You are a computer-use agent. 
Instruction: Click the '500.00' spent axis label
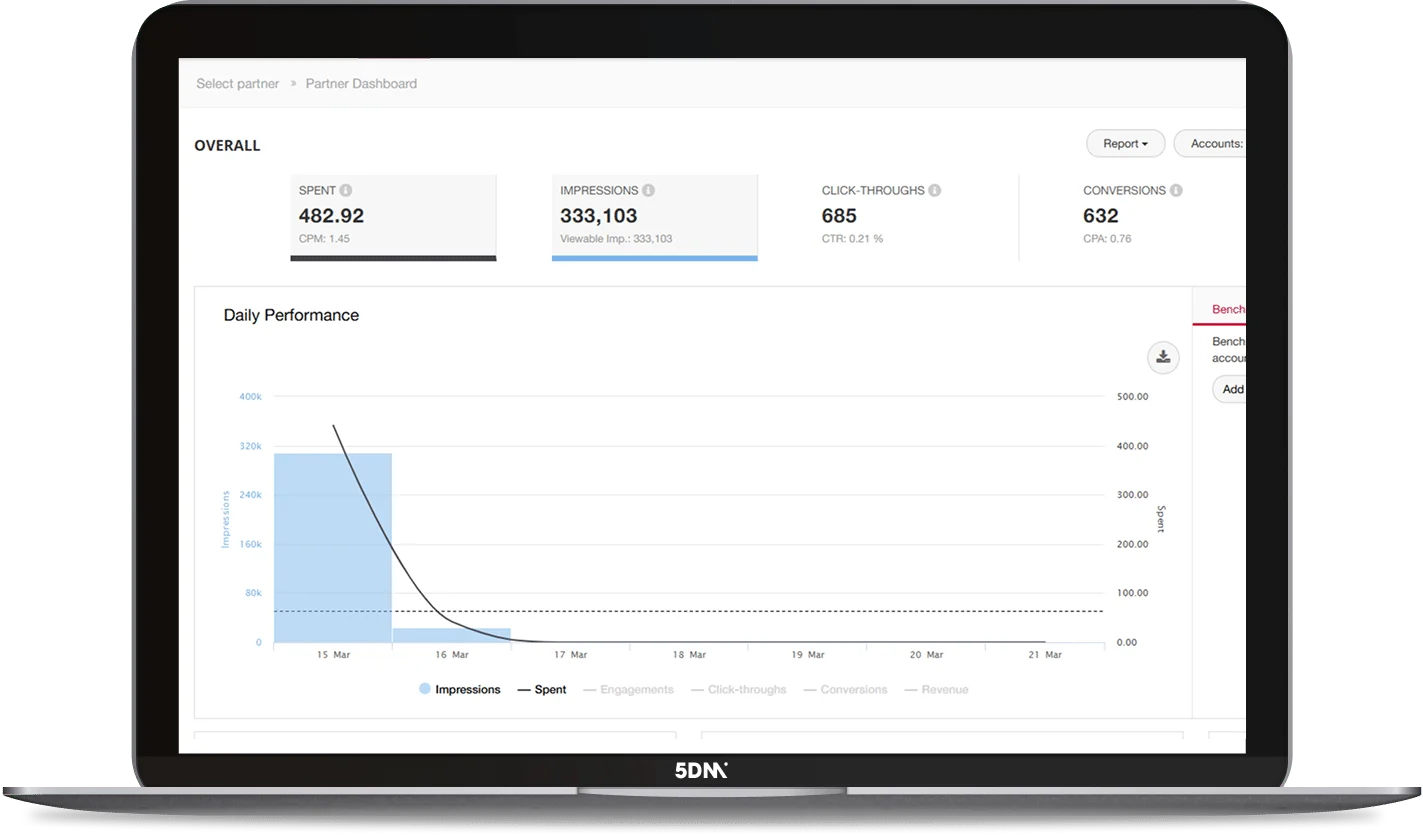pyautogui.click(x=1132, y=397)
